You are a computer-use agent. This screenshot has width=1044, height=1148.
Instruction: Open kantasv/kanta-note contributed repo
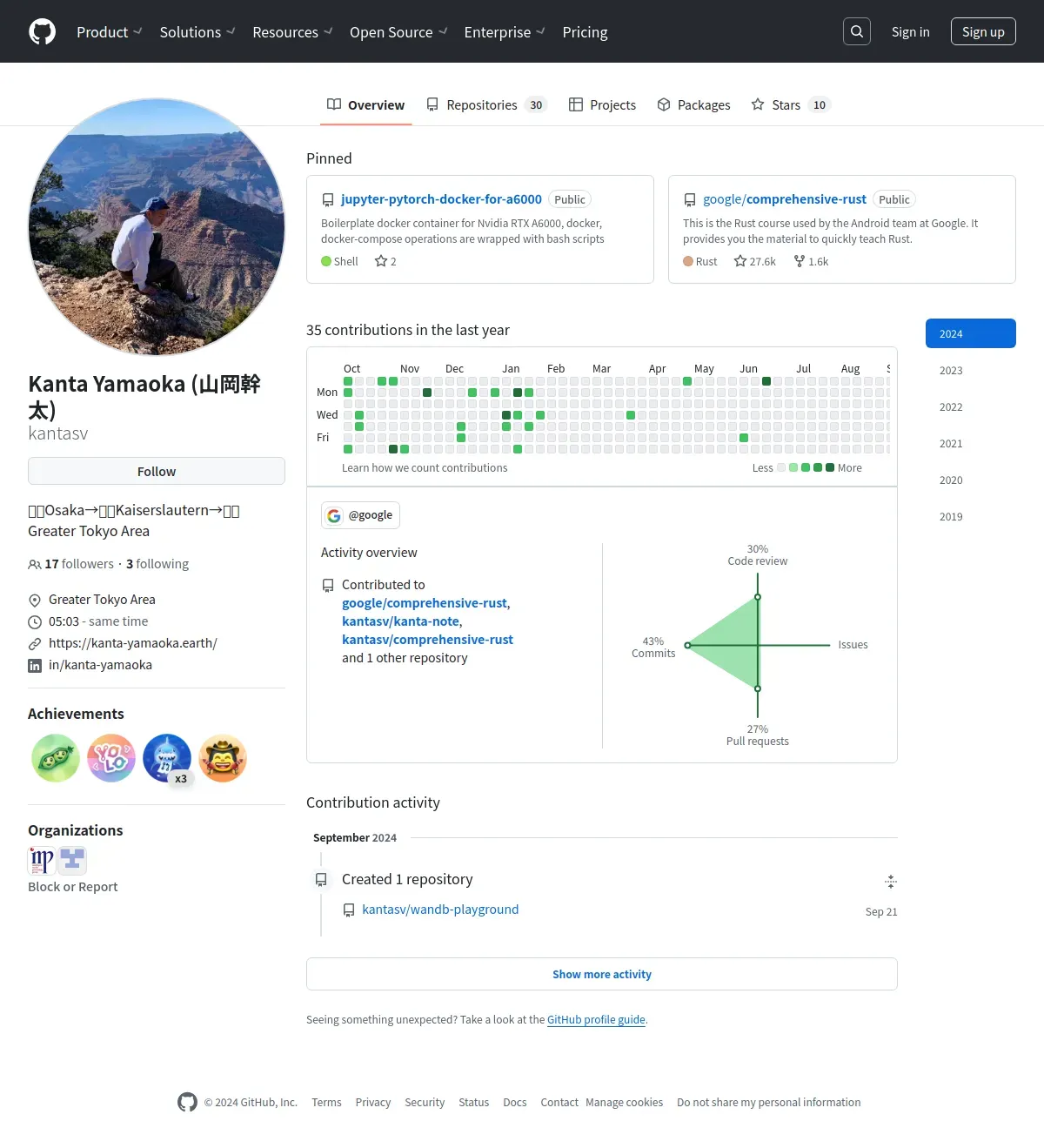(400, 621)
